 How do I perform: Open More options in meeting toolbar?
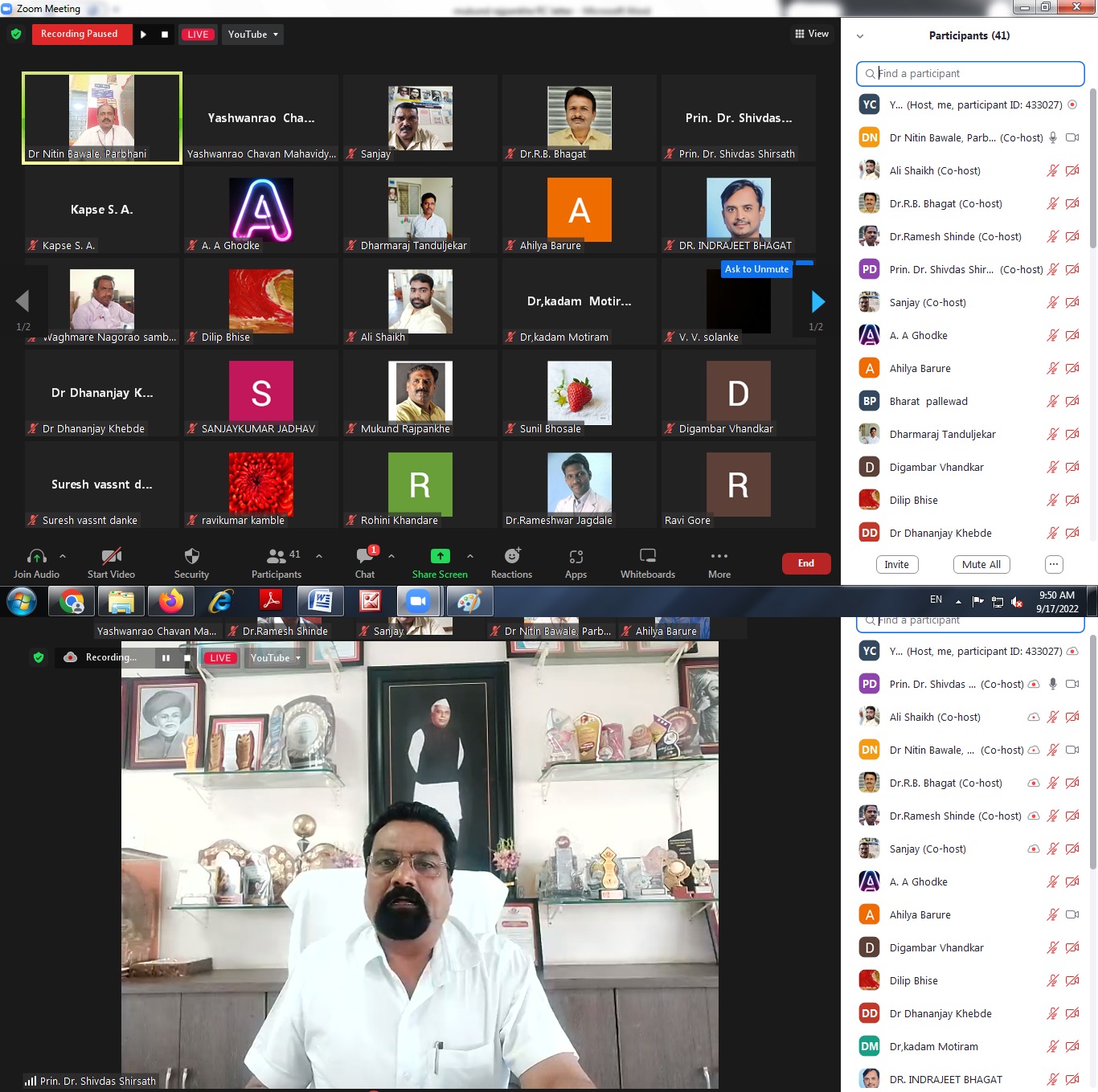pyautogui.click(x=719, y=556)
